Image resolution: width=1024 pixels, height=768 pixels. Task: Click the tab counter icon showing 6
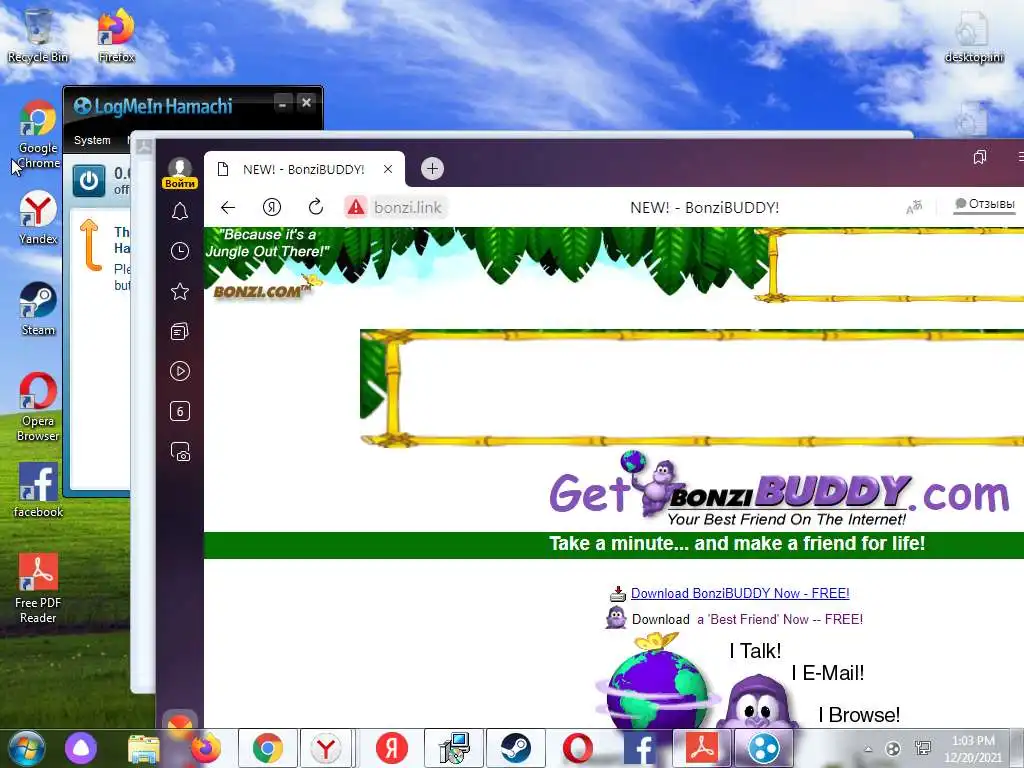180,411
